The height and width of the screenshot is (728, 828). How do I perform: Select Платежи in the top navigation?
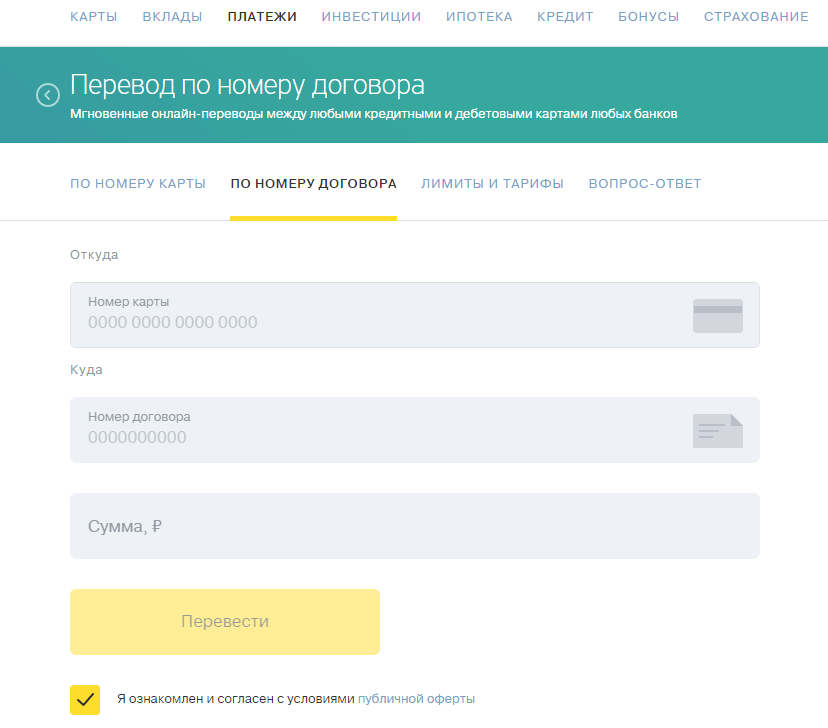coord(262,17)
